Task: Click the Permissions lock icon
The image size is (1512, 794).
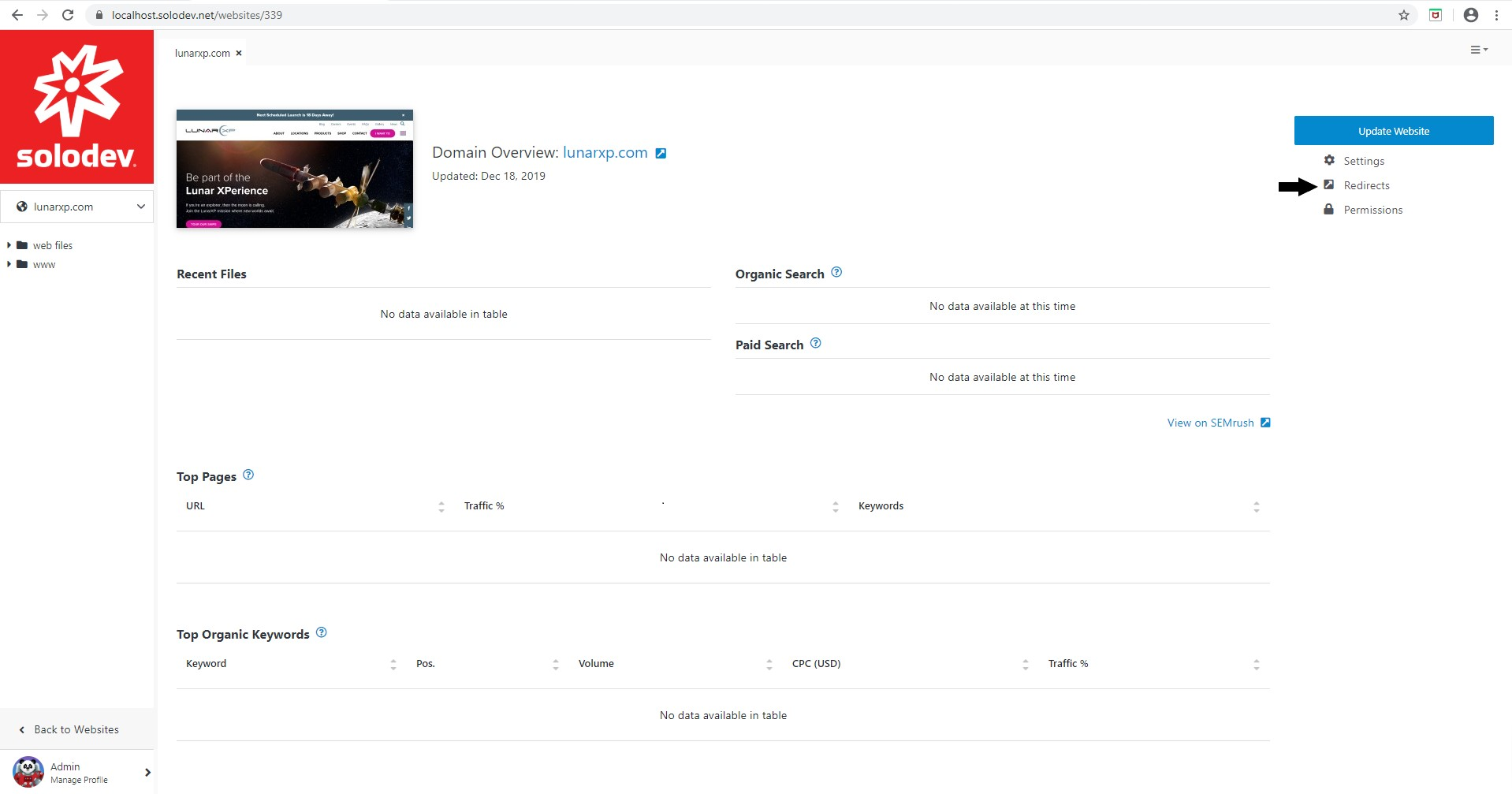Action: click(1328, 209)
